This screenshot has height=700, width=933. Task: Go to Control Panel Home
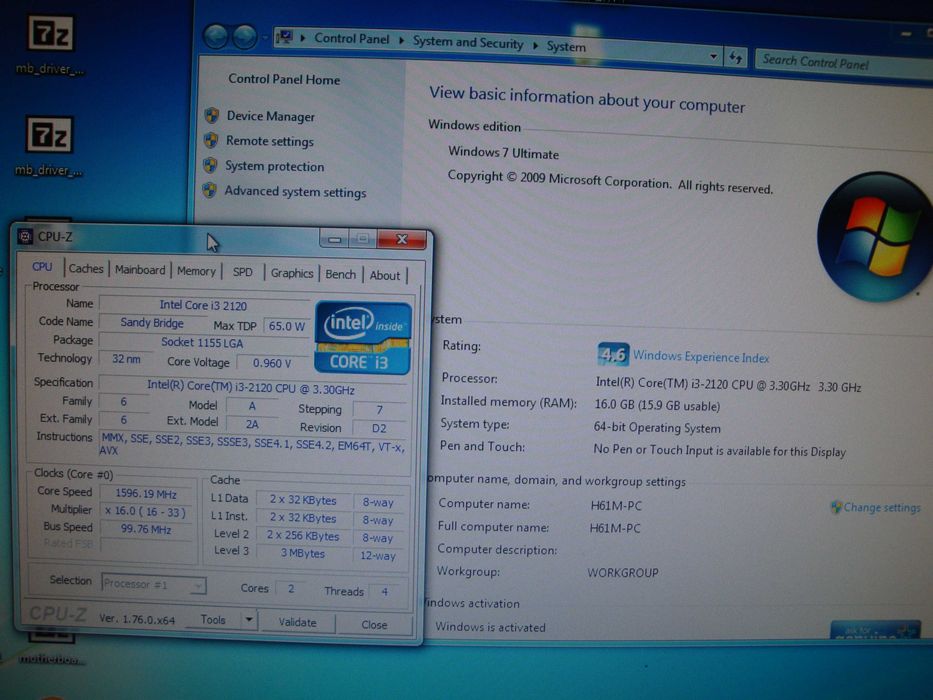284,80
